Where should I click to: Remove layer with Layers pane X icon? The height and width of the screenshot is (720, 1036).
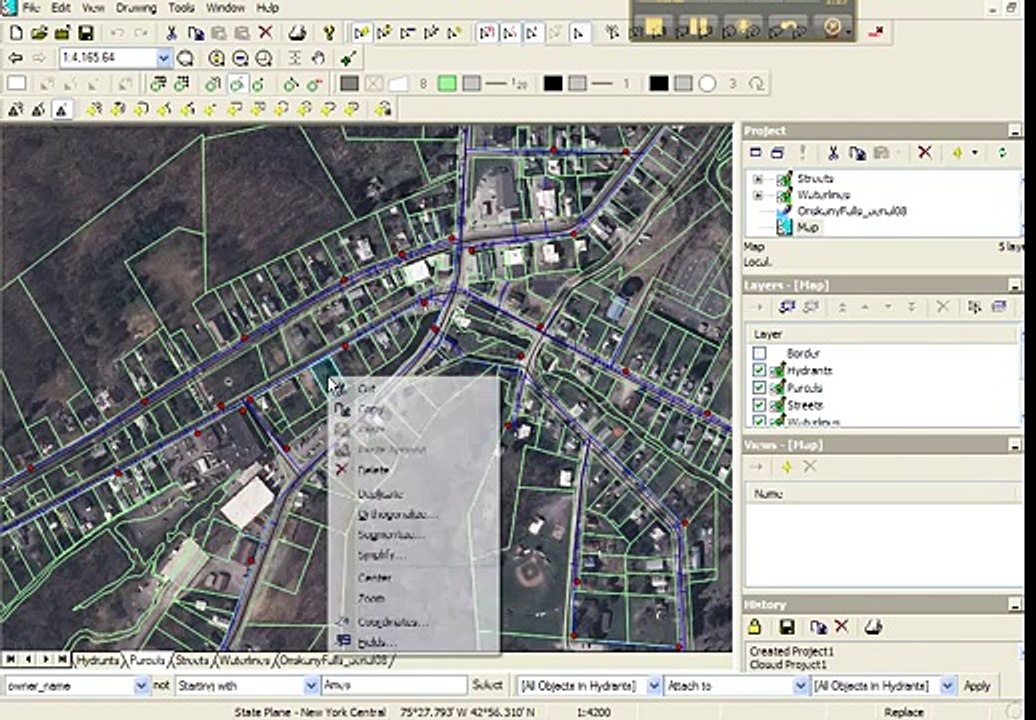pos(943,307)
